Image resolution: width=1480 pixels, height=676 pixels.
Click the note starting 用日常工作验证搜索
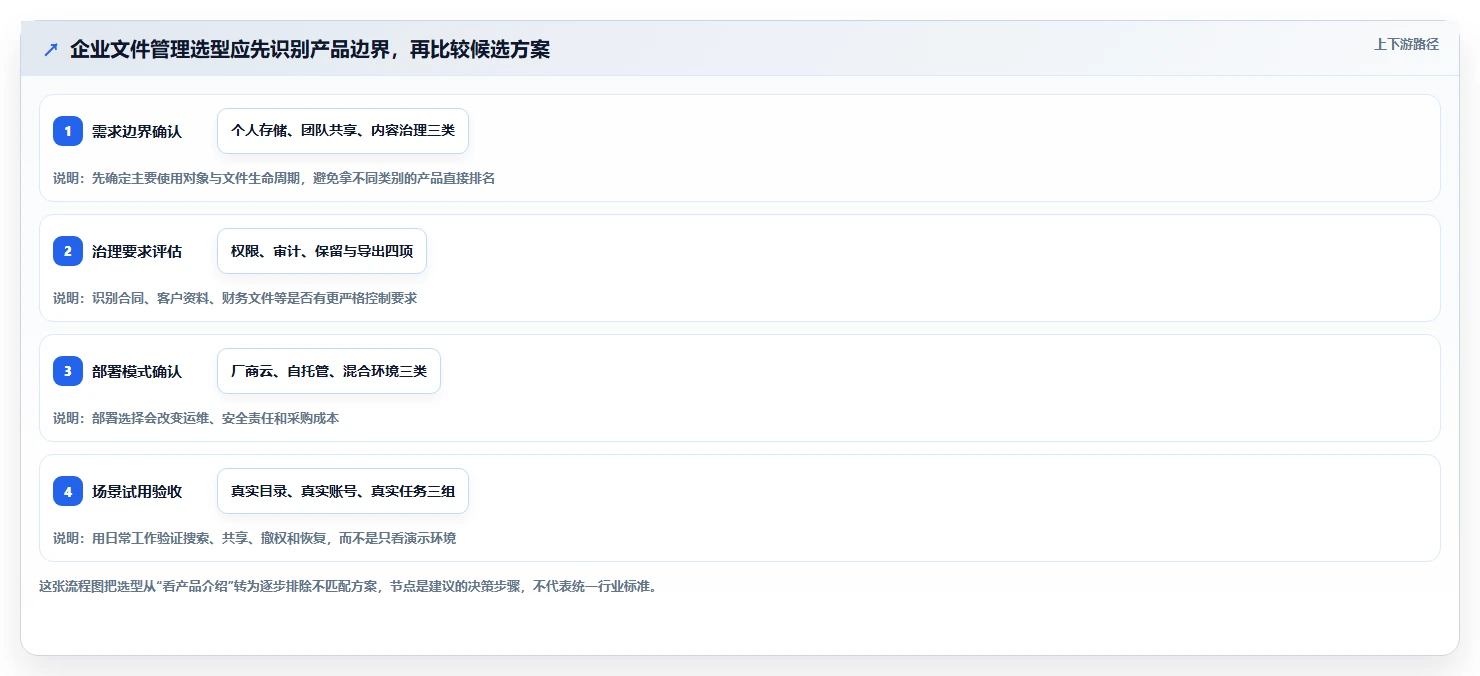click(x=254, y=538)
